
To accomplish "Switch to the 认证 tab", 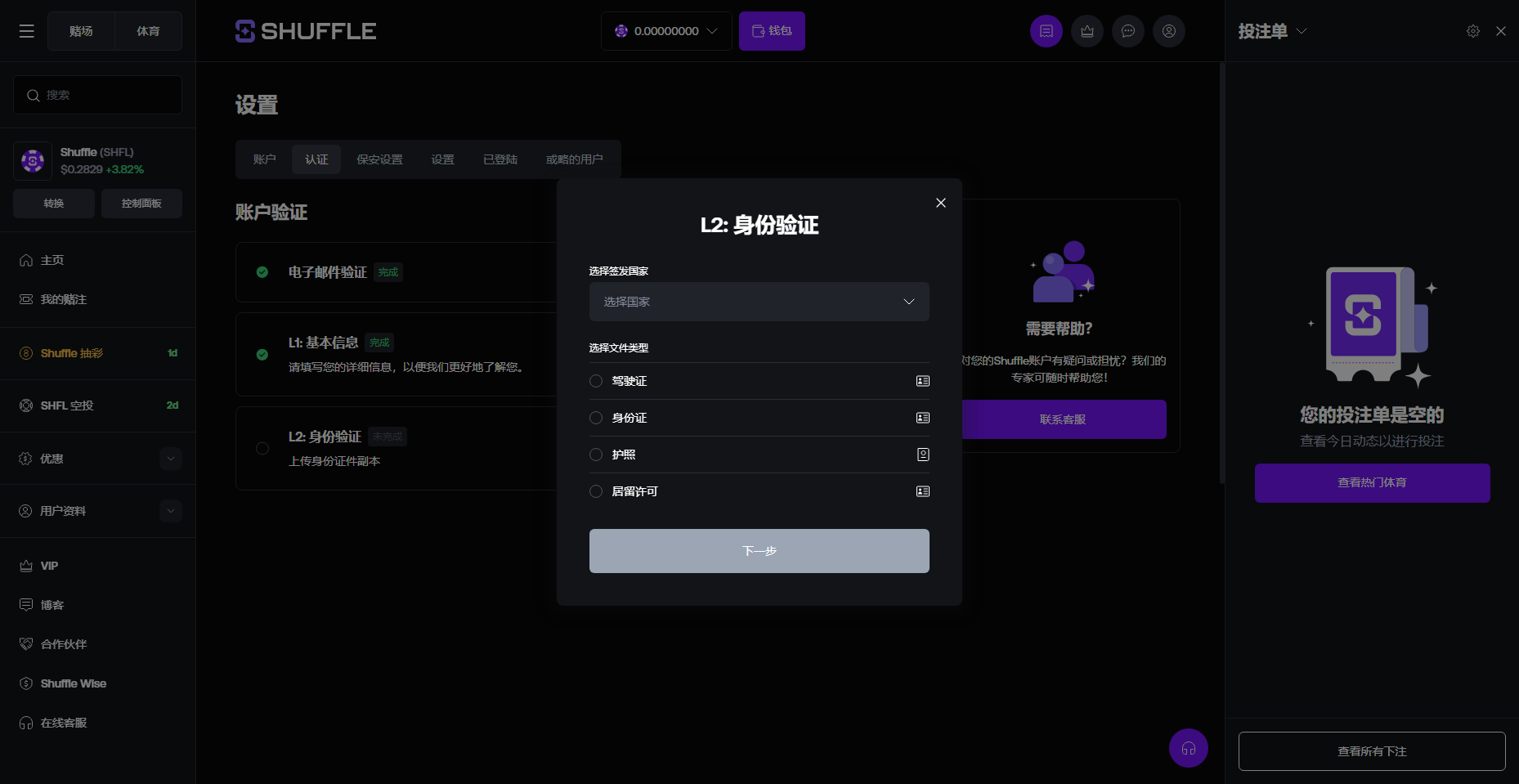I will point(316,159).
